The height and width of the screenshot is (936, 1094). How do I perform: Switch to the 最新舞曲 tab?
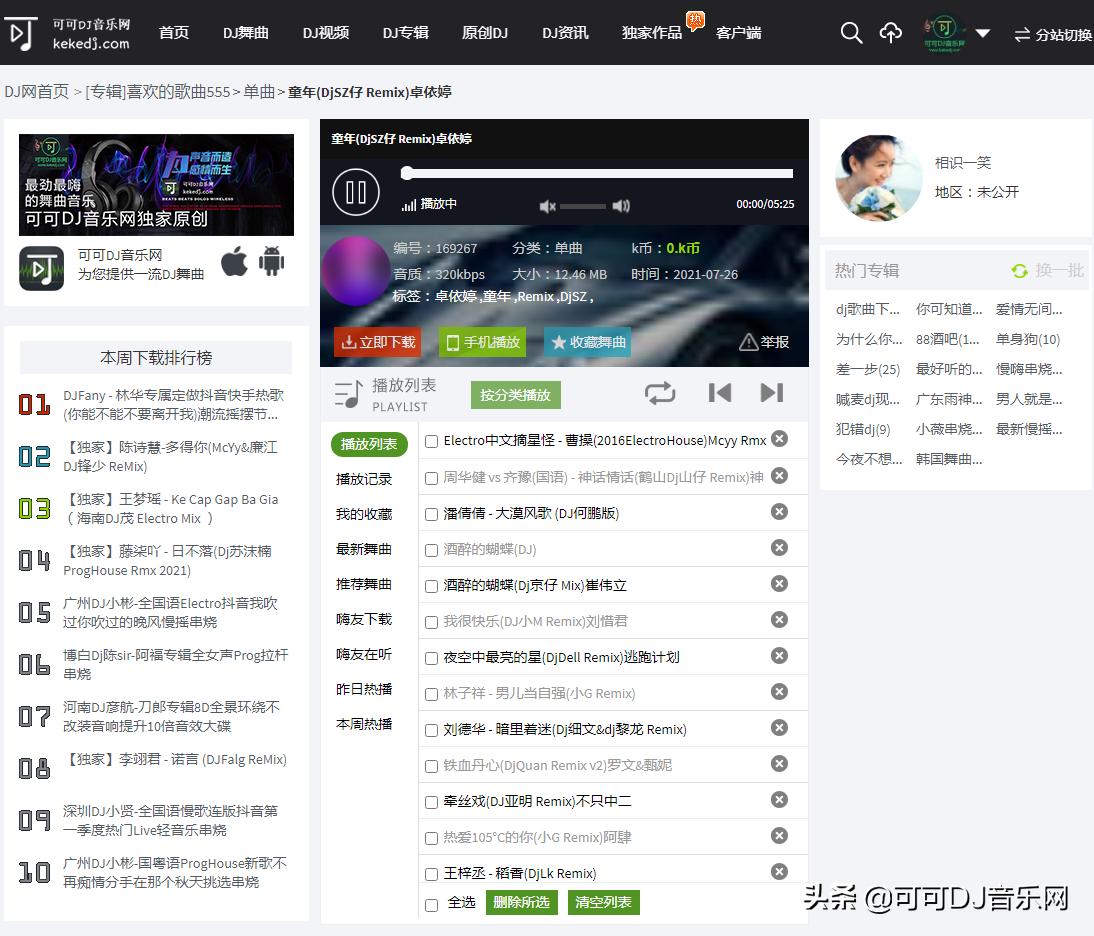(x=364, y=549)
